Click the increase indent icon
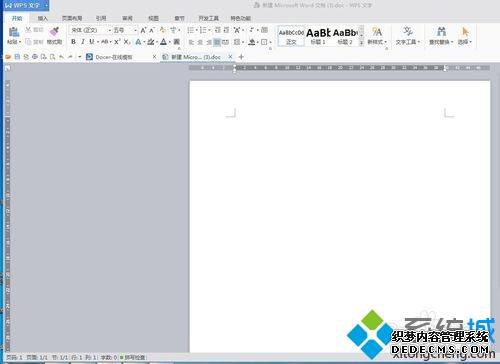Viewport: 500px width, 364px height. coord(226,30)
